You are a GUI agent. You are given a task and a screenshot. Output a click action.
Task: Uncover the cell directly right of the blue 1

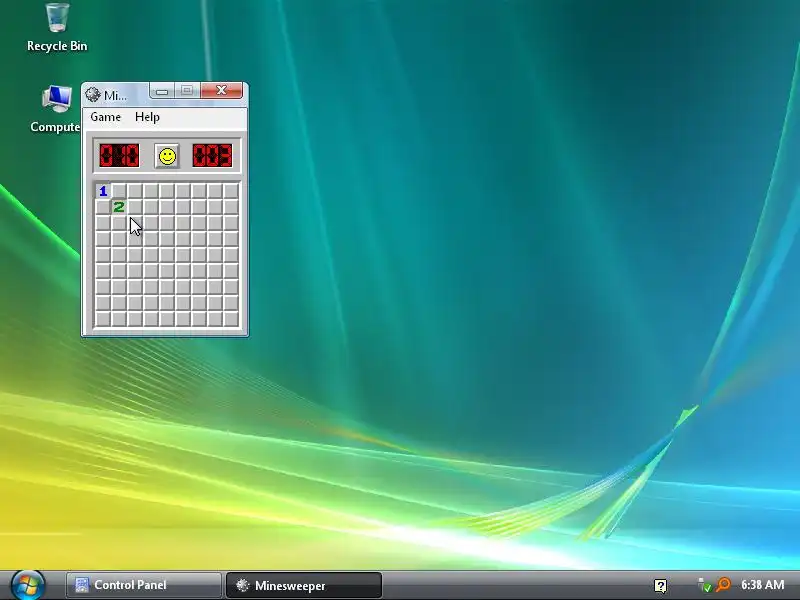coord(119,191)
